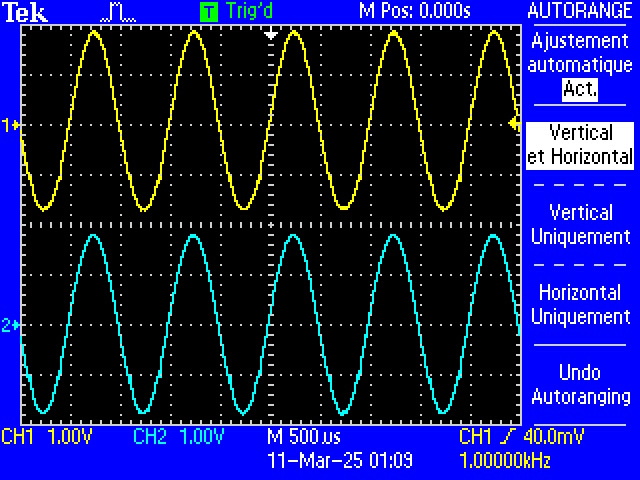Click the AUTORANGE menu title

click(580, 11)
